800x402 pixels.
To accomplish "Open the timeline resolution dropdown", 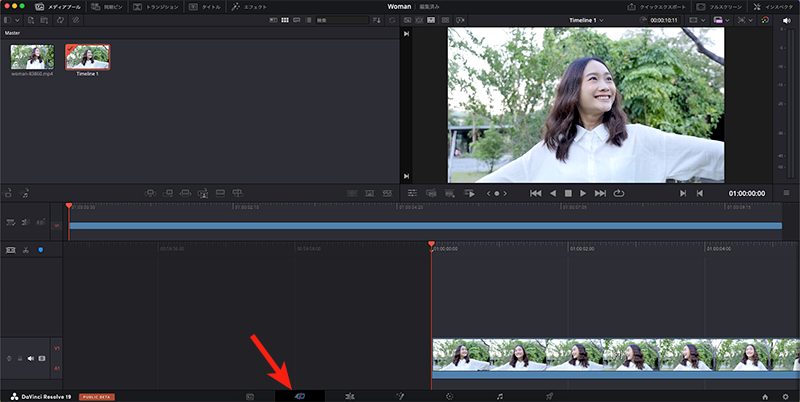I will (697, 20).
